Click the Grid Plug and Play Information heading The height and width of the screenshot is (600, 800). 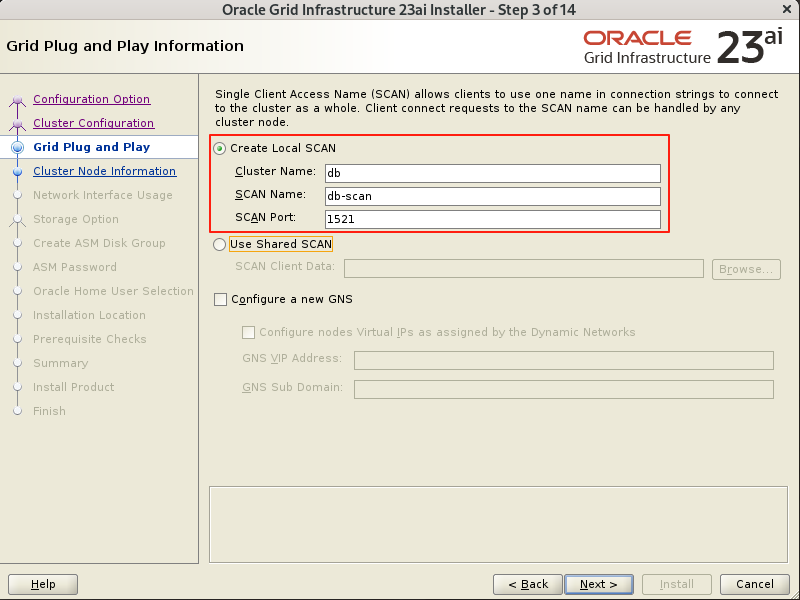(x=125, y=46)
